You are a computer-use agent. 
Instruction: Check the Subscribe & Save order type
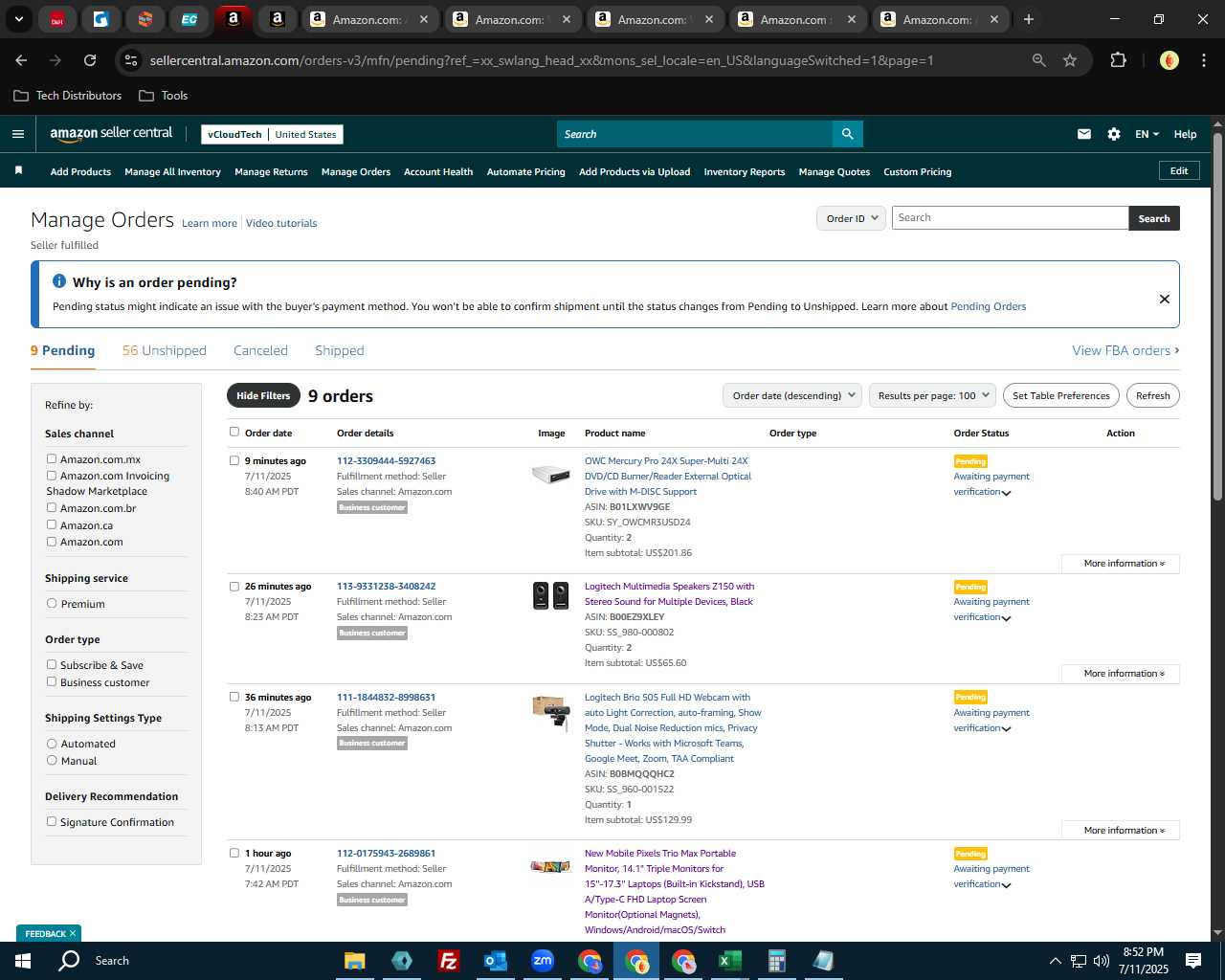[52, 664]
